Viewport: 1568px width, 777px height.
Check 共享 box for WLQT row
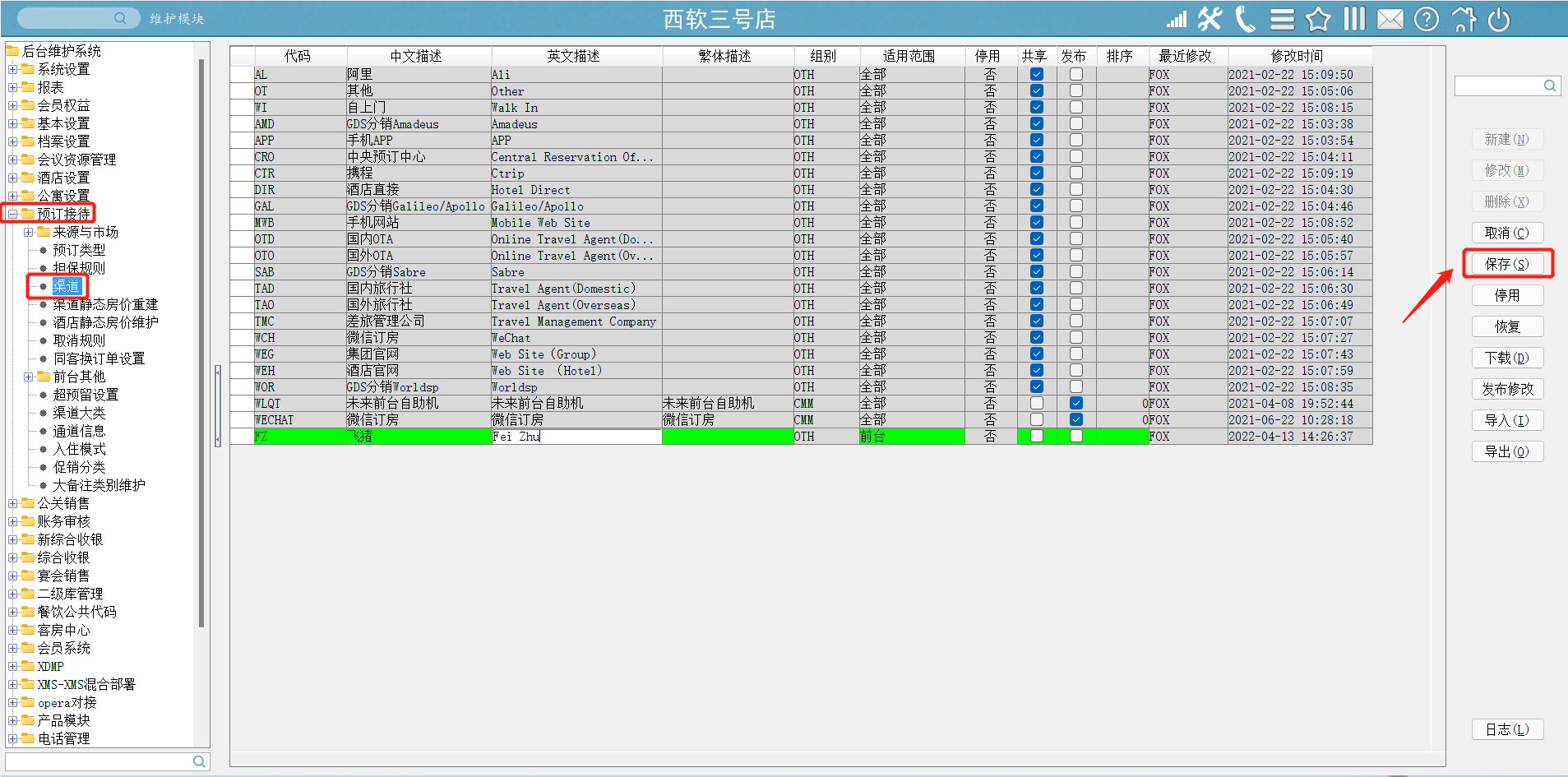pyautogui.click(x=1037, y=403)
